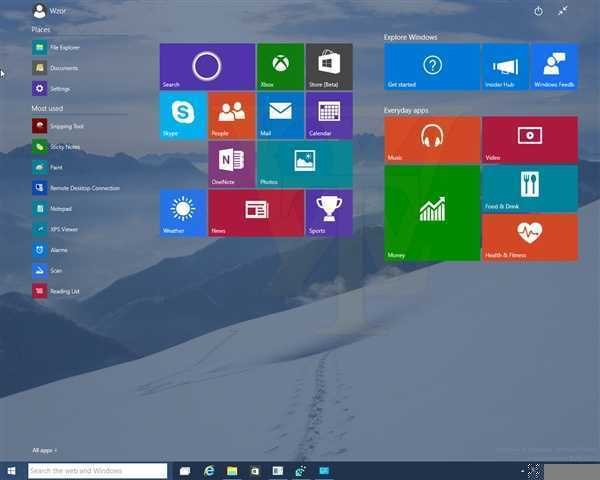
Task: Expand the All apps list
Action: 44,451
